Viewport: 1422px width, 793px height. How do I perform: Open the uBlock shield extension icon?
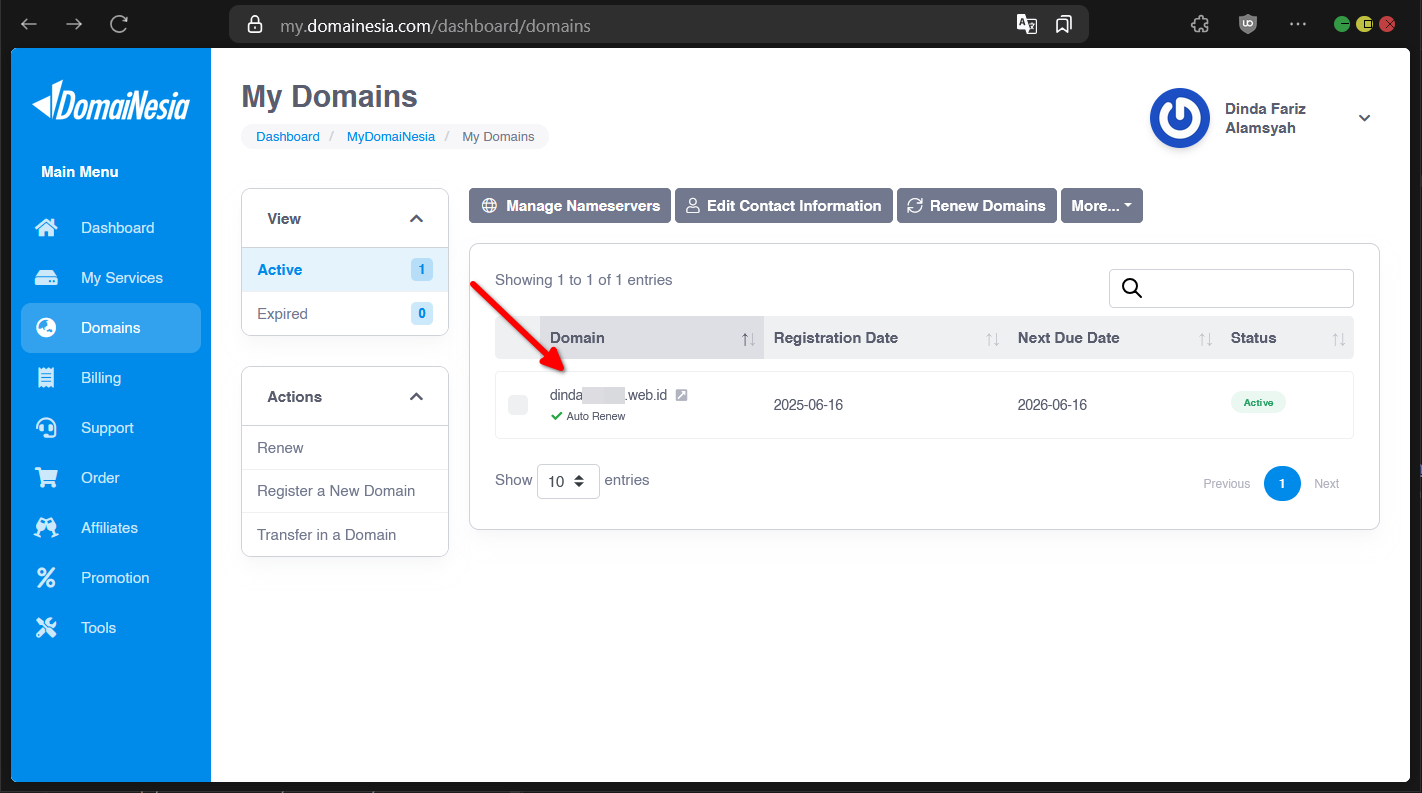1247,24
